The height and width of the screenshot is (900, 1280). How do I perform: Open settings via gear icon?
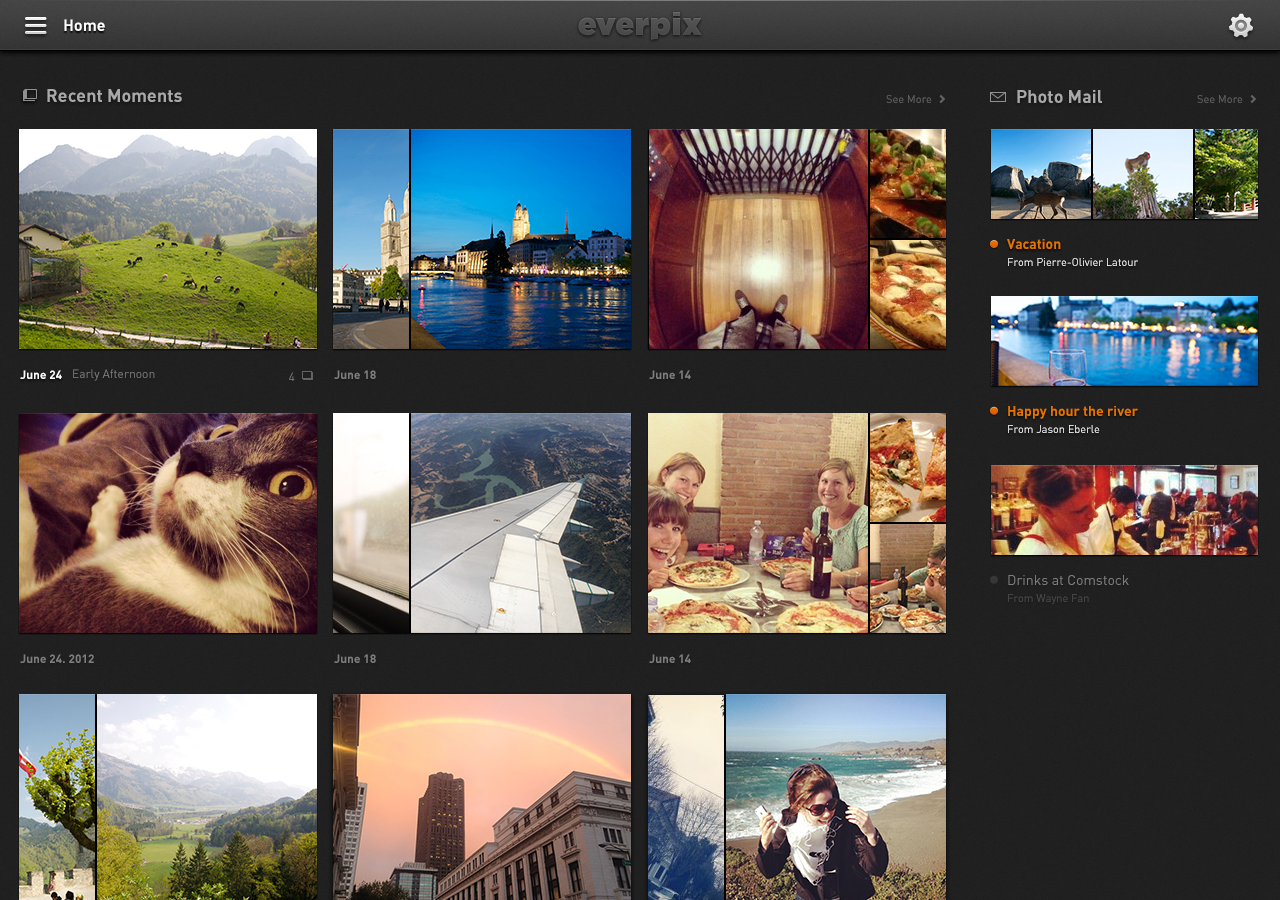tap(1240, 26)
